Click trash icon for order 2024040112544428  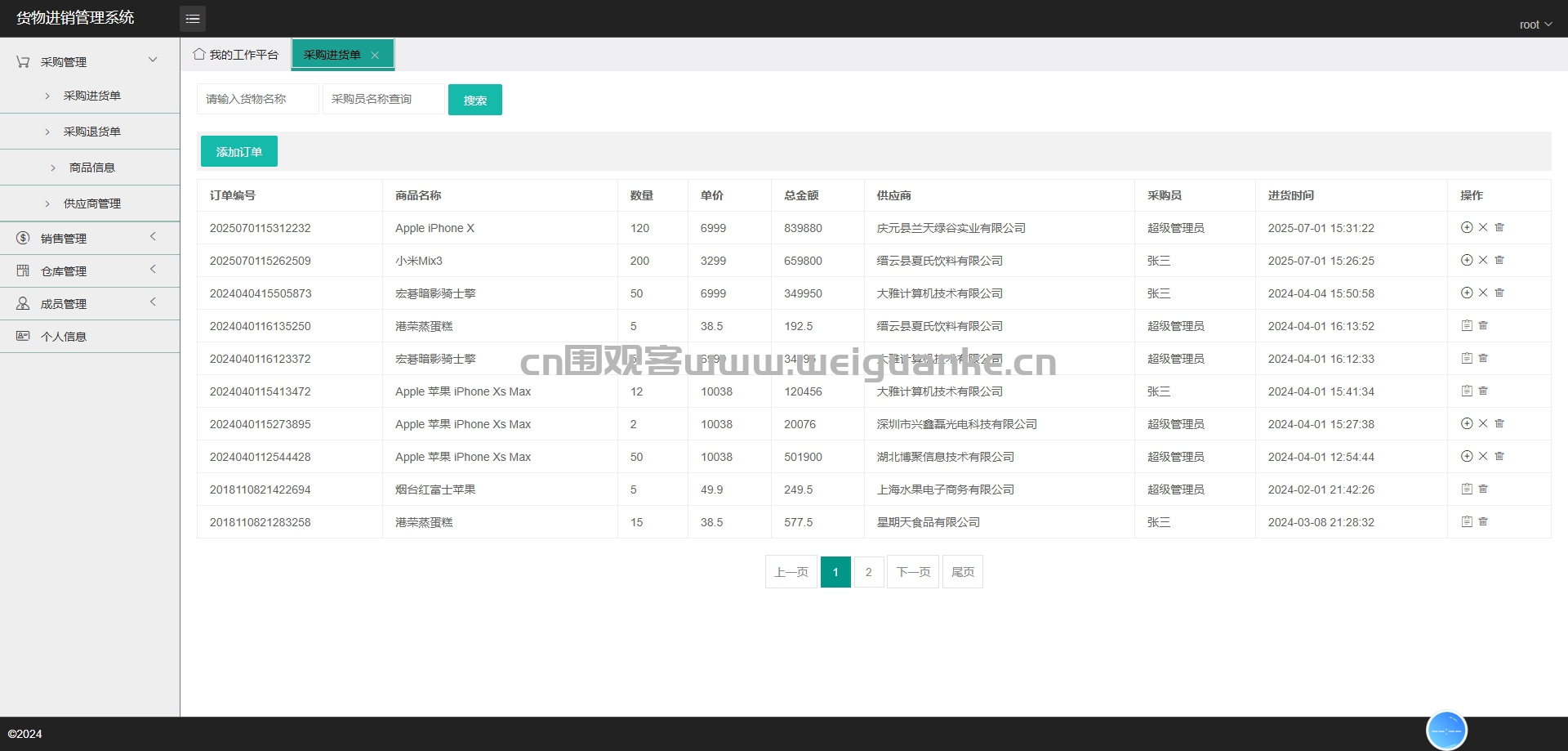1499,457
